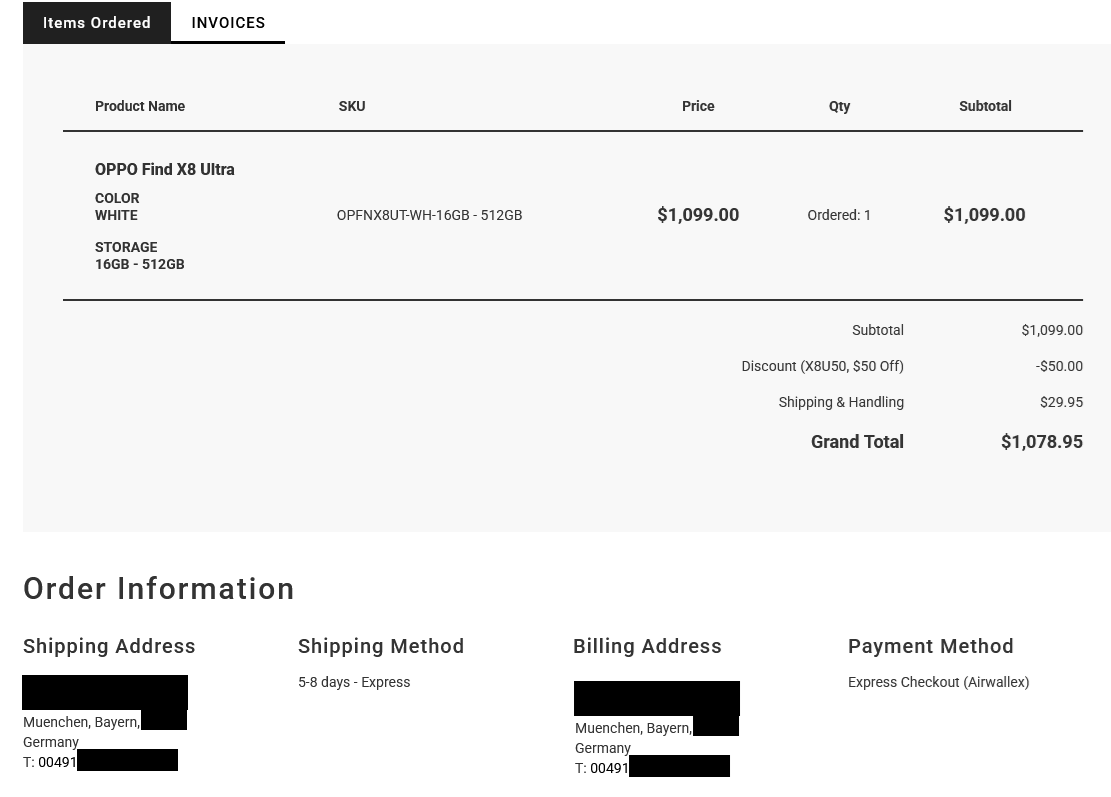Click the Discount (X8U50, $50 Off) label
The image size is (1111, 797).
coord(822,366)
